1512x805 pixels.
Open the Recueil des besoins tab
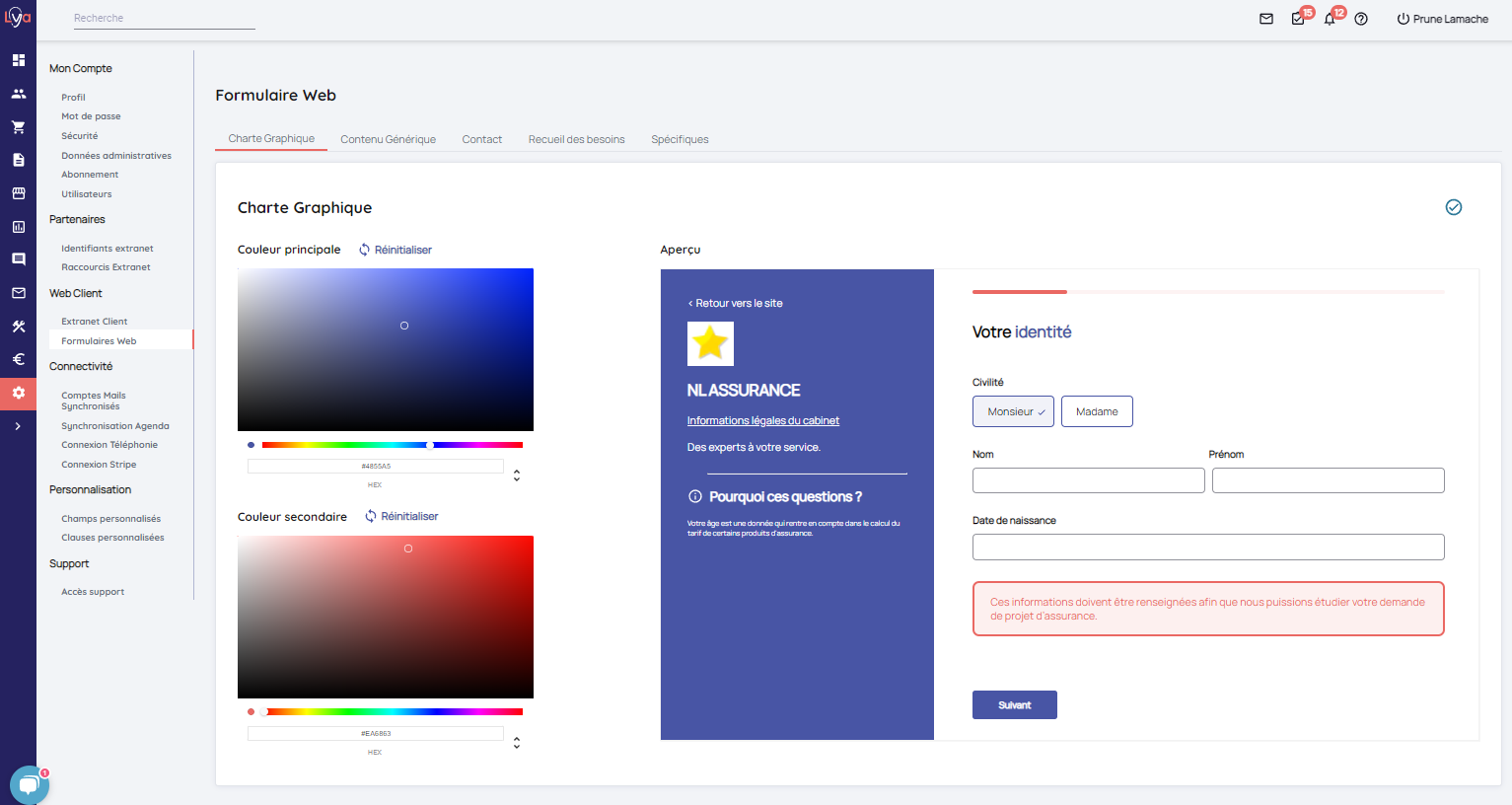[576, 139]
